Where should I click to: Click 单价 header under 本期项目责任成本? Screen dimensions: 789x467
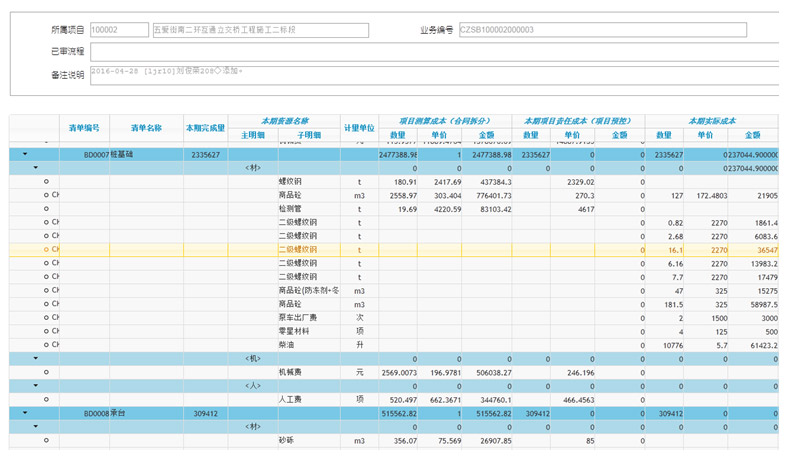pyautogui.click(x=573, y=135)
